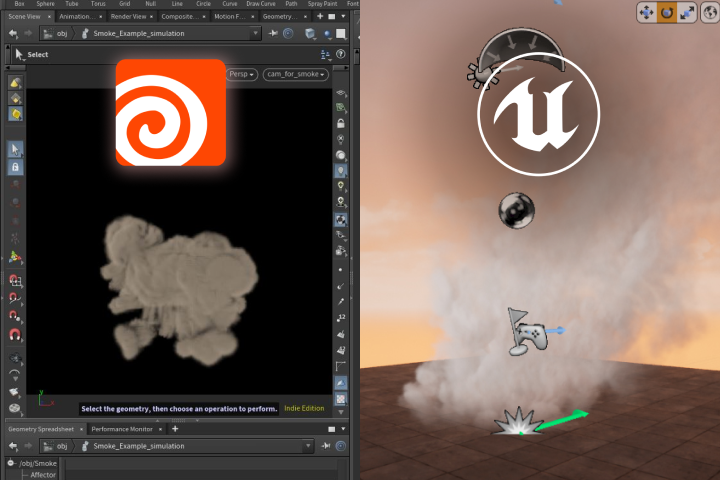Click the blue target circle in top path bar
This screenshot has height=480, width=720.
[288, 33]
